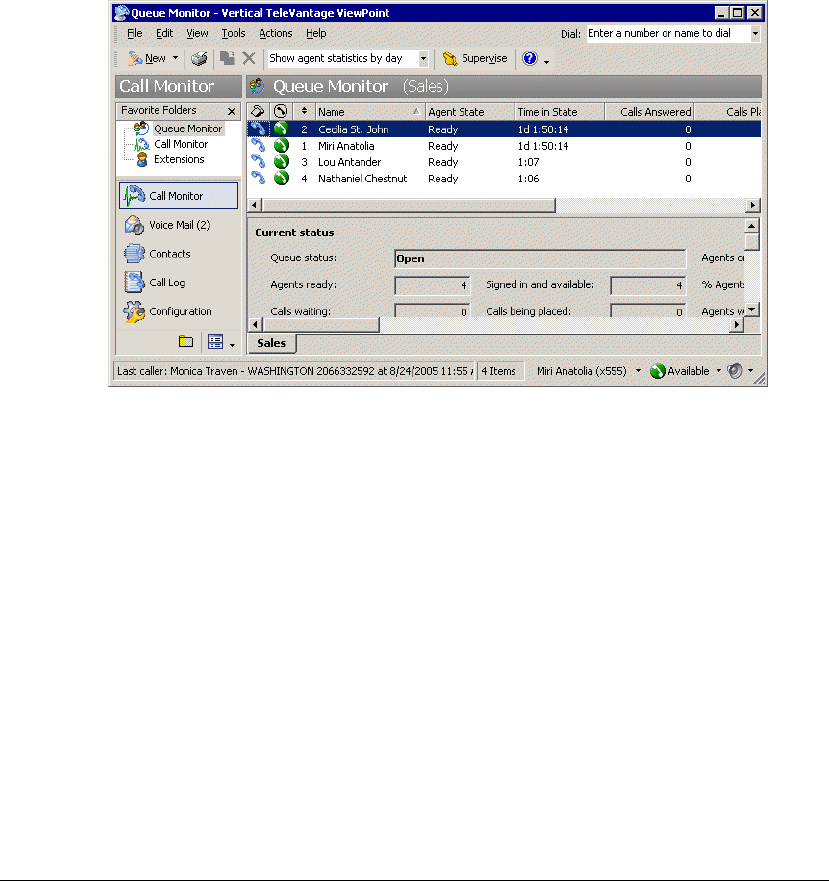
Task: Click the Supervise button in the toolbar
Action: 475,59
